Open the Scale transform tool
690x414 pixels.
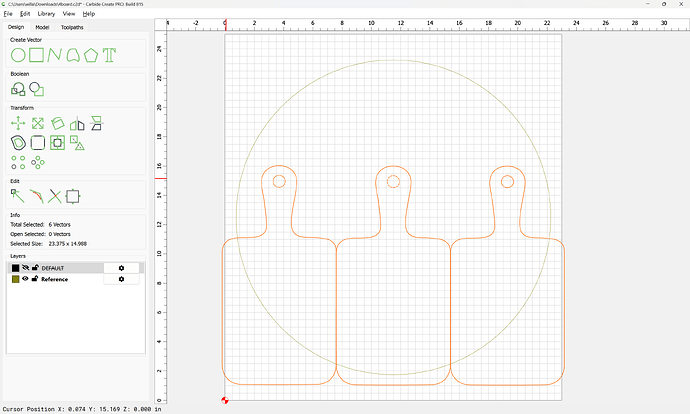[x=38, y=124]
